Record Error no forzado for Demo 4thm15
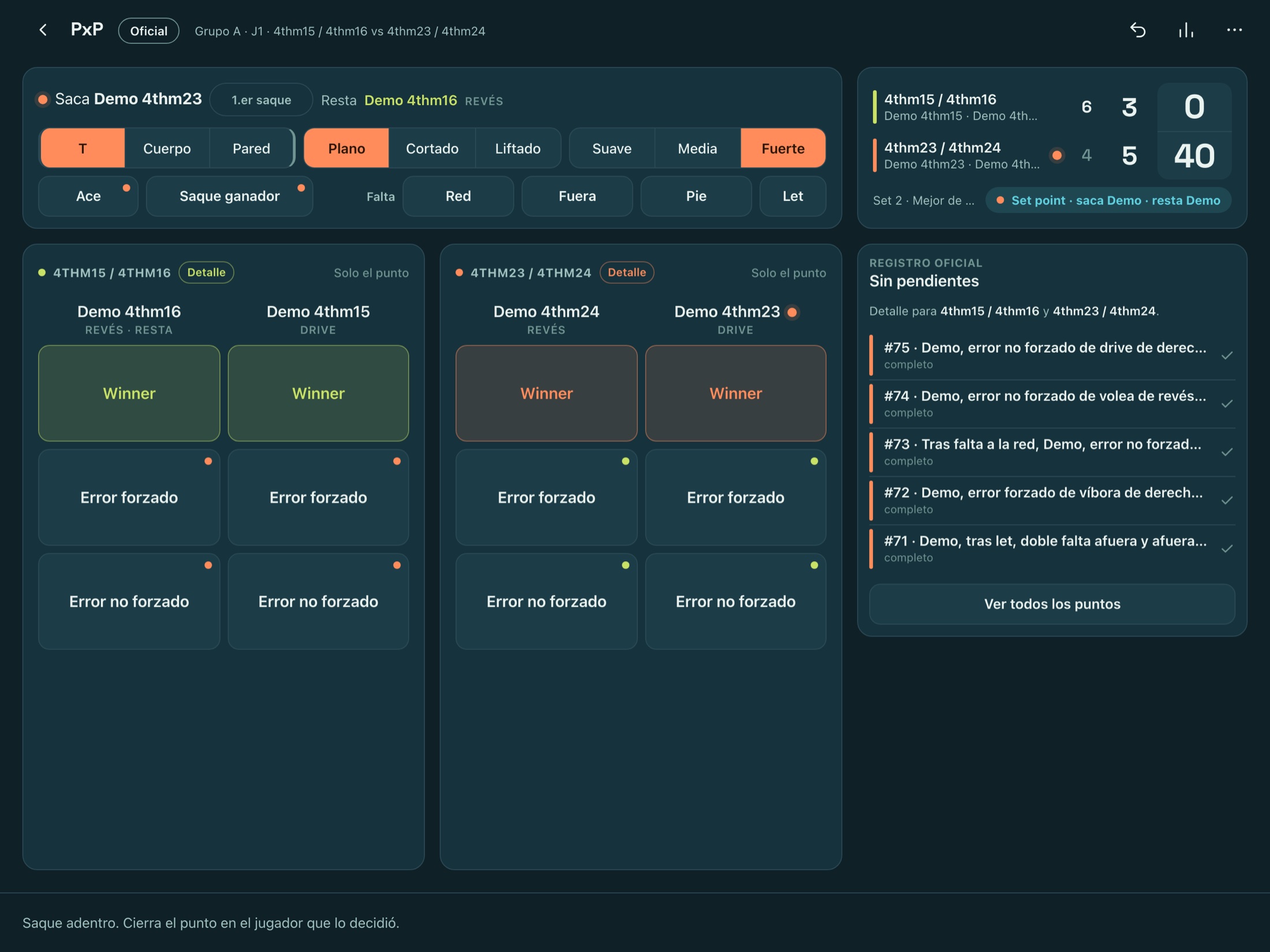The image size is (1270, 952). click(318, 601)
